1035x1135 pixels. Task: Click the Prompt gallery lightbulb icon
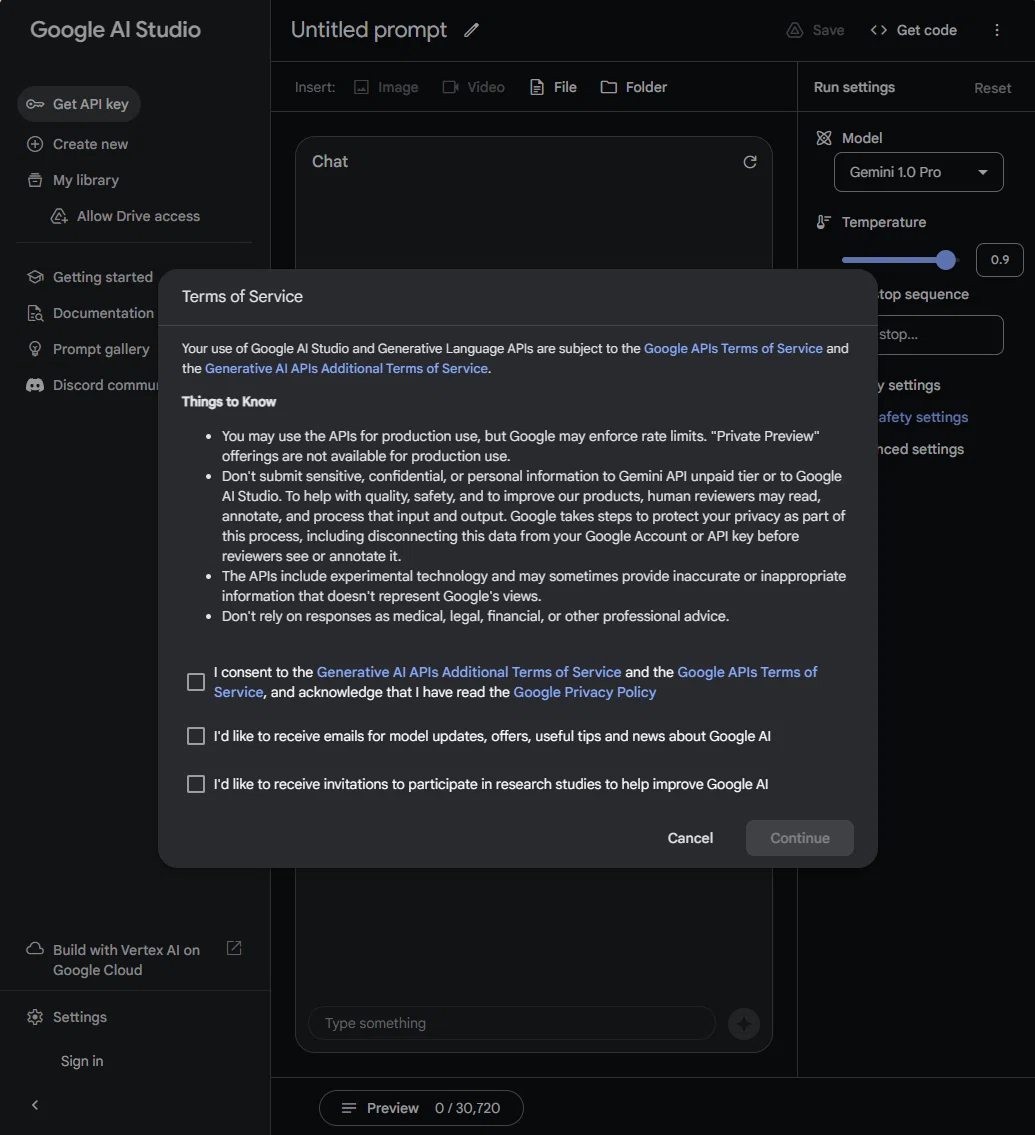[x=35, y=349]
